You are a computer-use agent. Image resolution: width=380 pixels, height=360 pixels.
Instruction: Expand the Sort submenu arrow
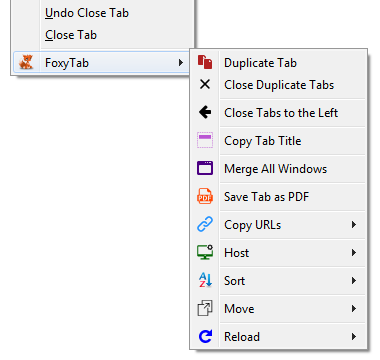click(354, 281)
